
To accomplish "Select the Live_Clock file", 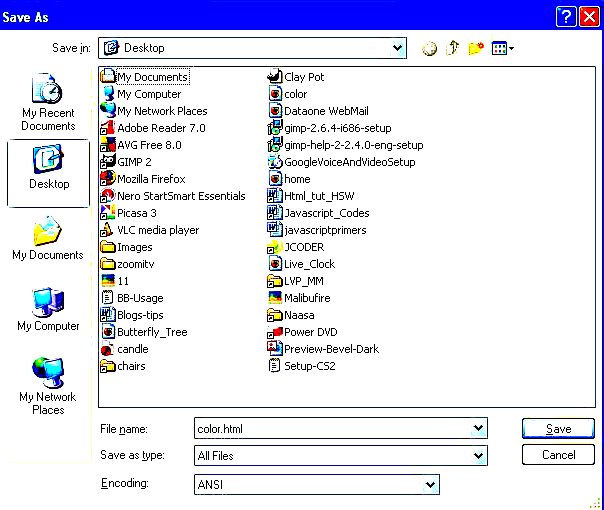I will pyautogui.click(x=301, y=264).
